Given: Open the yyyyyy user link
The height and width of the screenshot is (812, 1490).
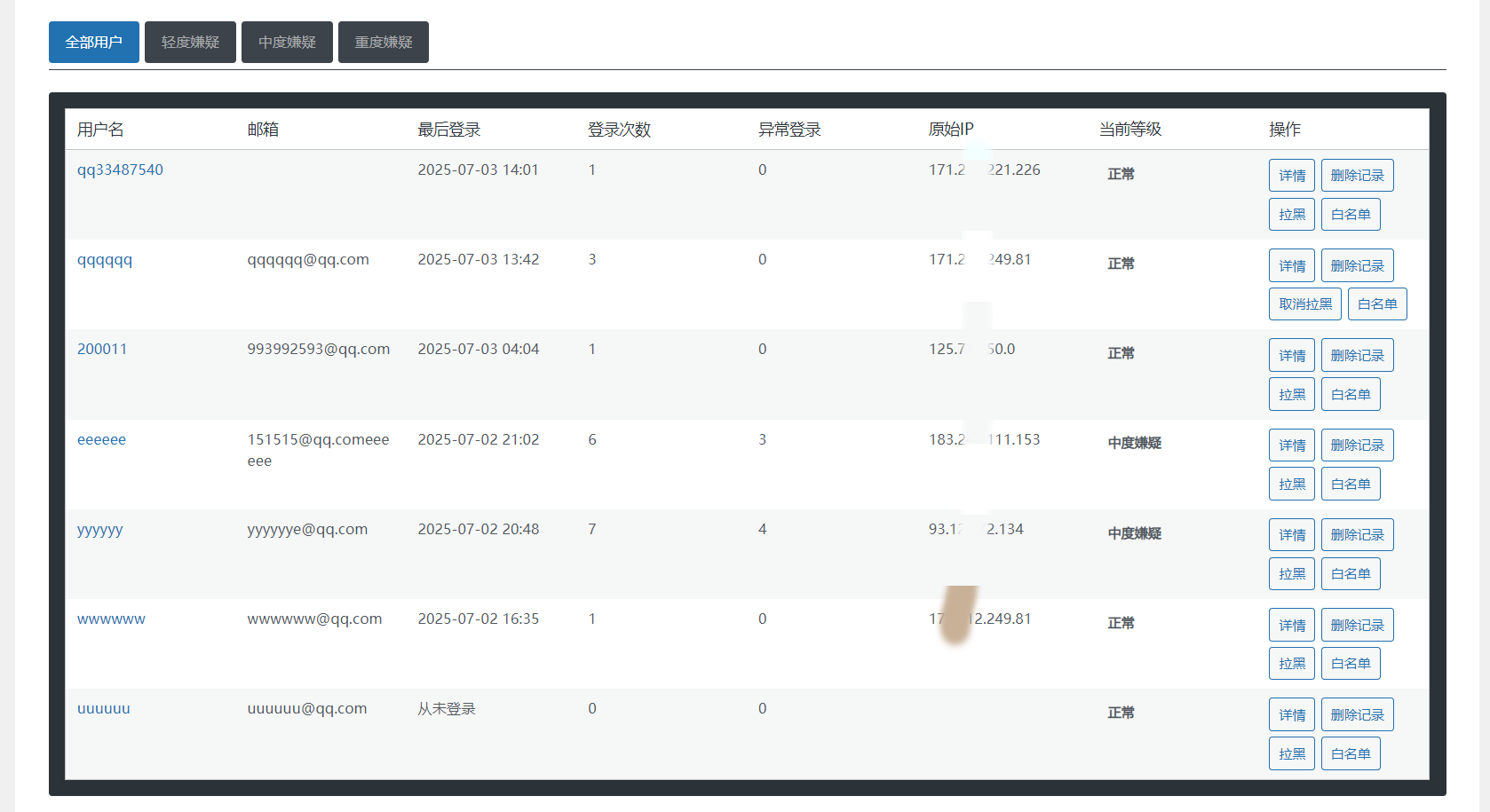Looking at the screenshot, I should (99, 530).
